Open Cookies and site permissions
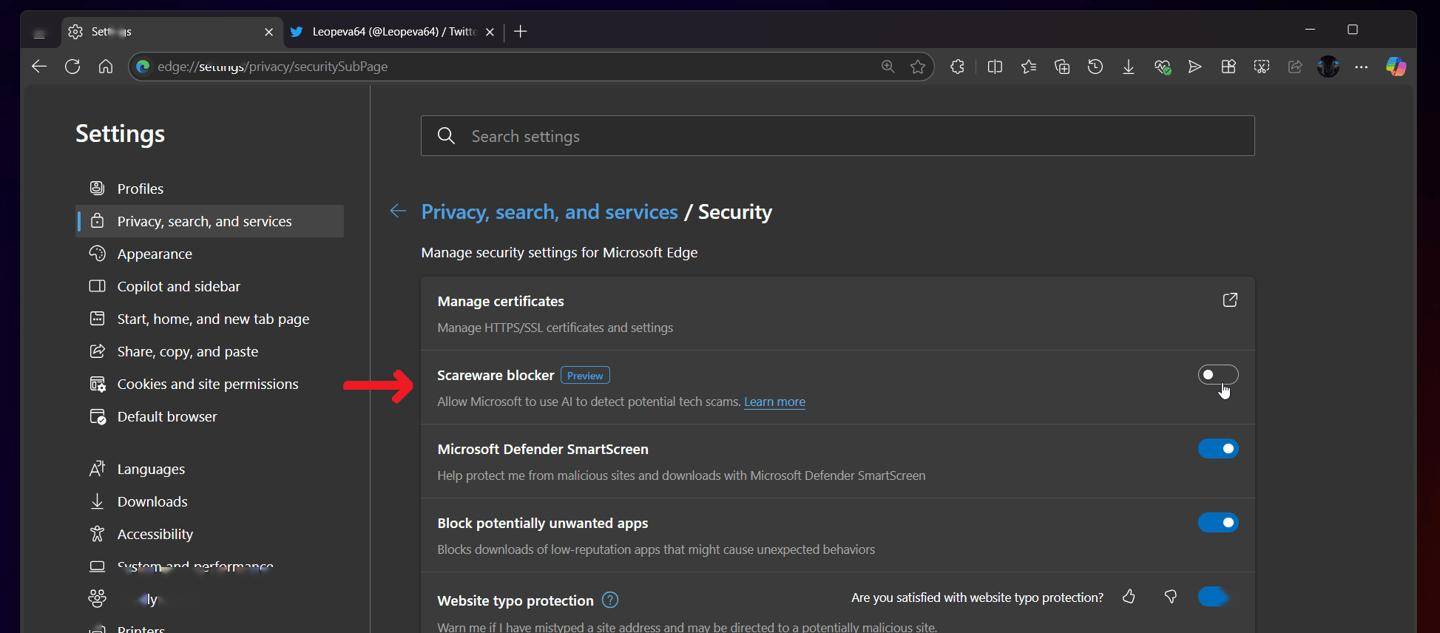Image resolution: width=1440 pixels, height=633 pixels. 210,384
